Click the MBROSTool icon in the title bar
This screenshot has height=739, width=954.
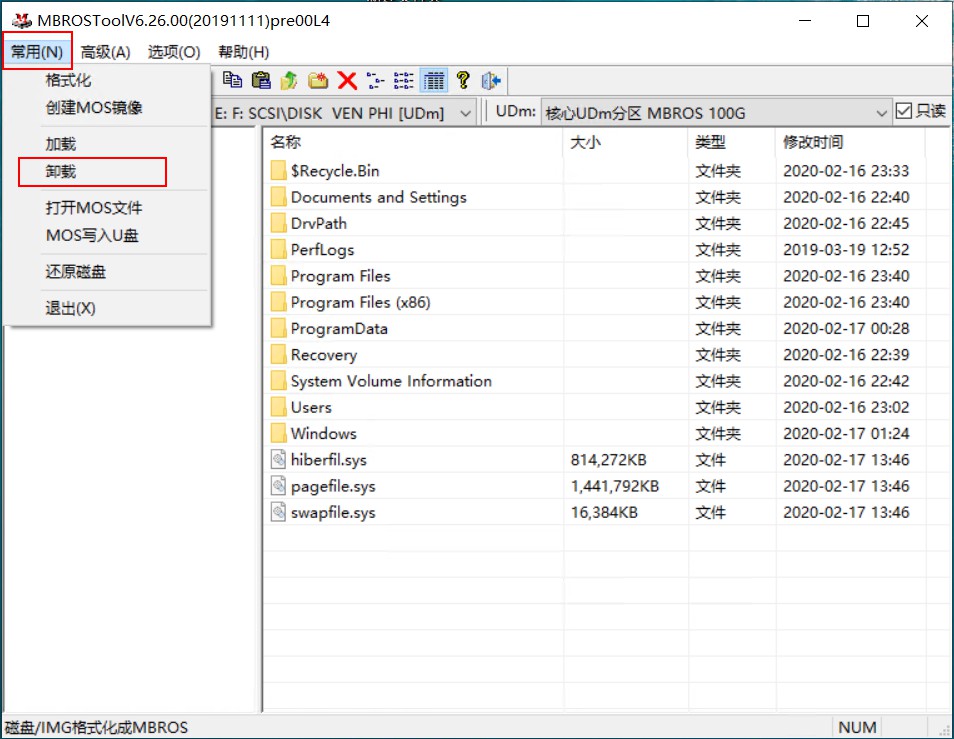(20, 19)
